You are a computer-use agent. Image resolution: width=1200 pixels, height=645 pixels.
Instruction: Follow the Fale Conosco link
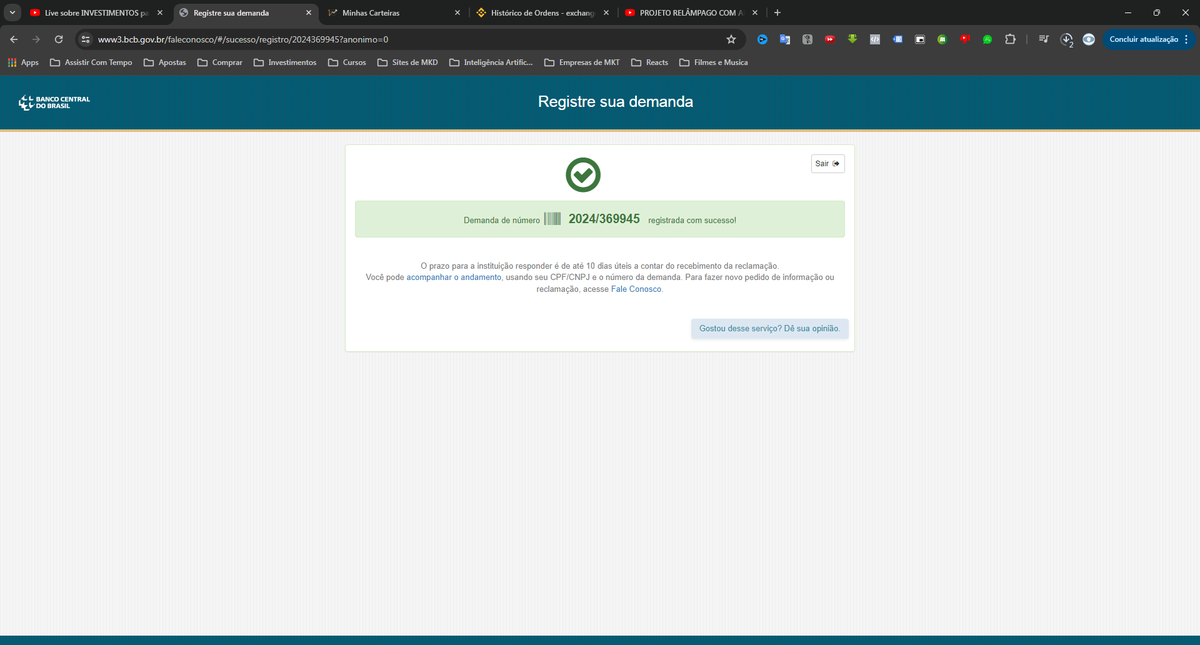coord(636,289)
